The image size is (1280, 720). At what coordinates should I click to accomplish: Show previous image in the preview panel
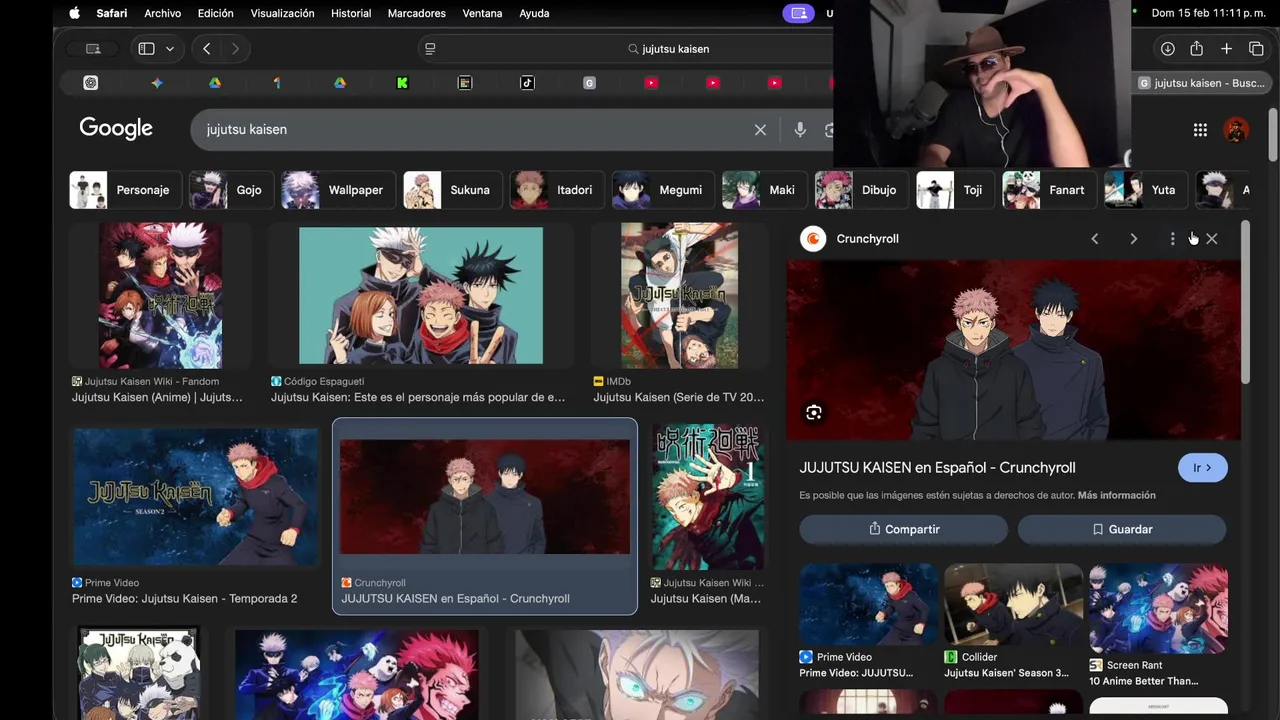tap(1095, 239)
